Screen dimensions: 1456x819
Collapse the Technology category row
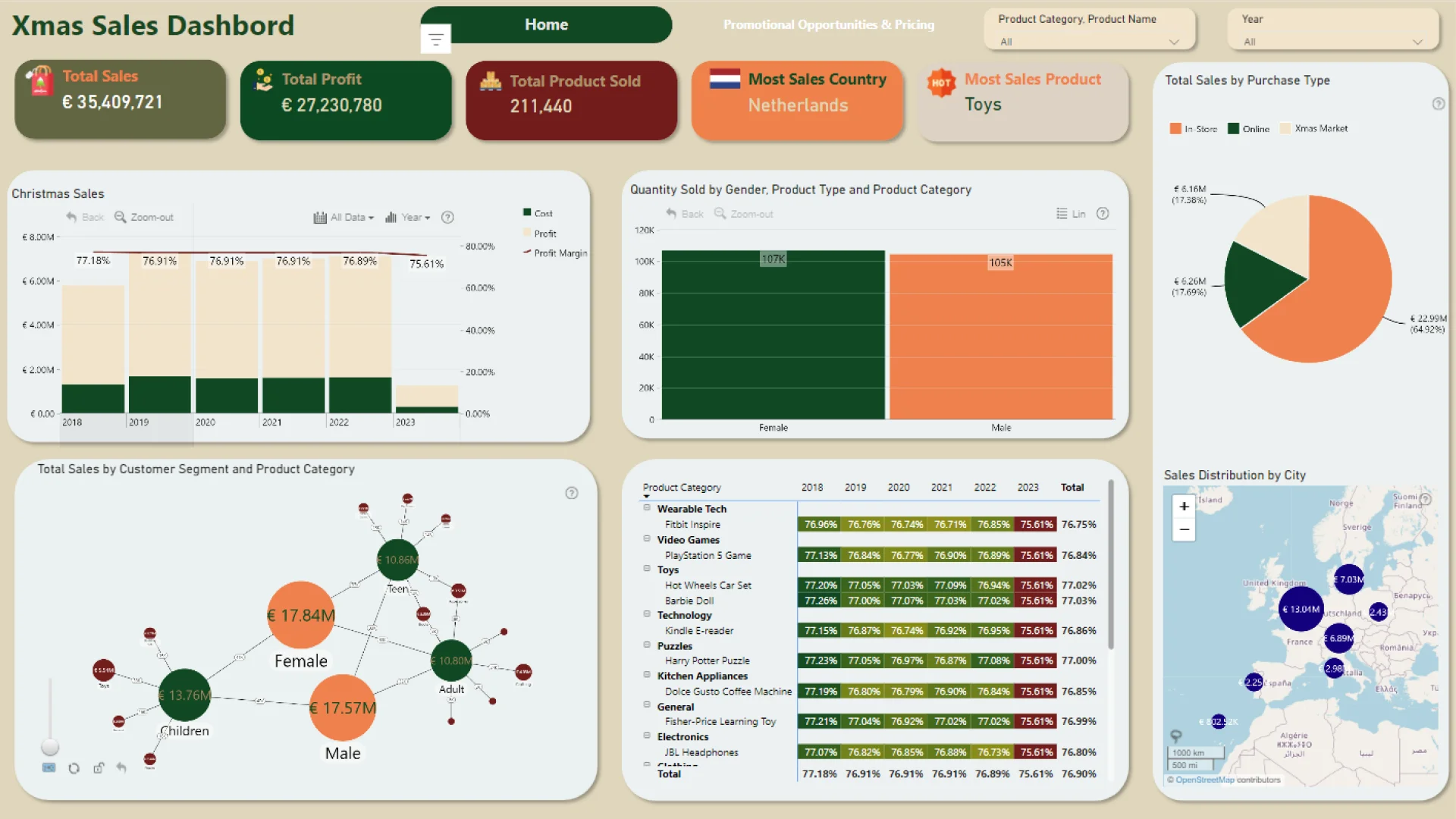(647, 614)
